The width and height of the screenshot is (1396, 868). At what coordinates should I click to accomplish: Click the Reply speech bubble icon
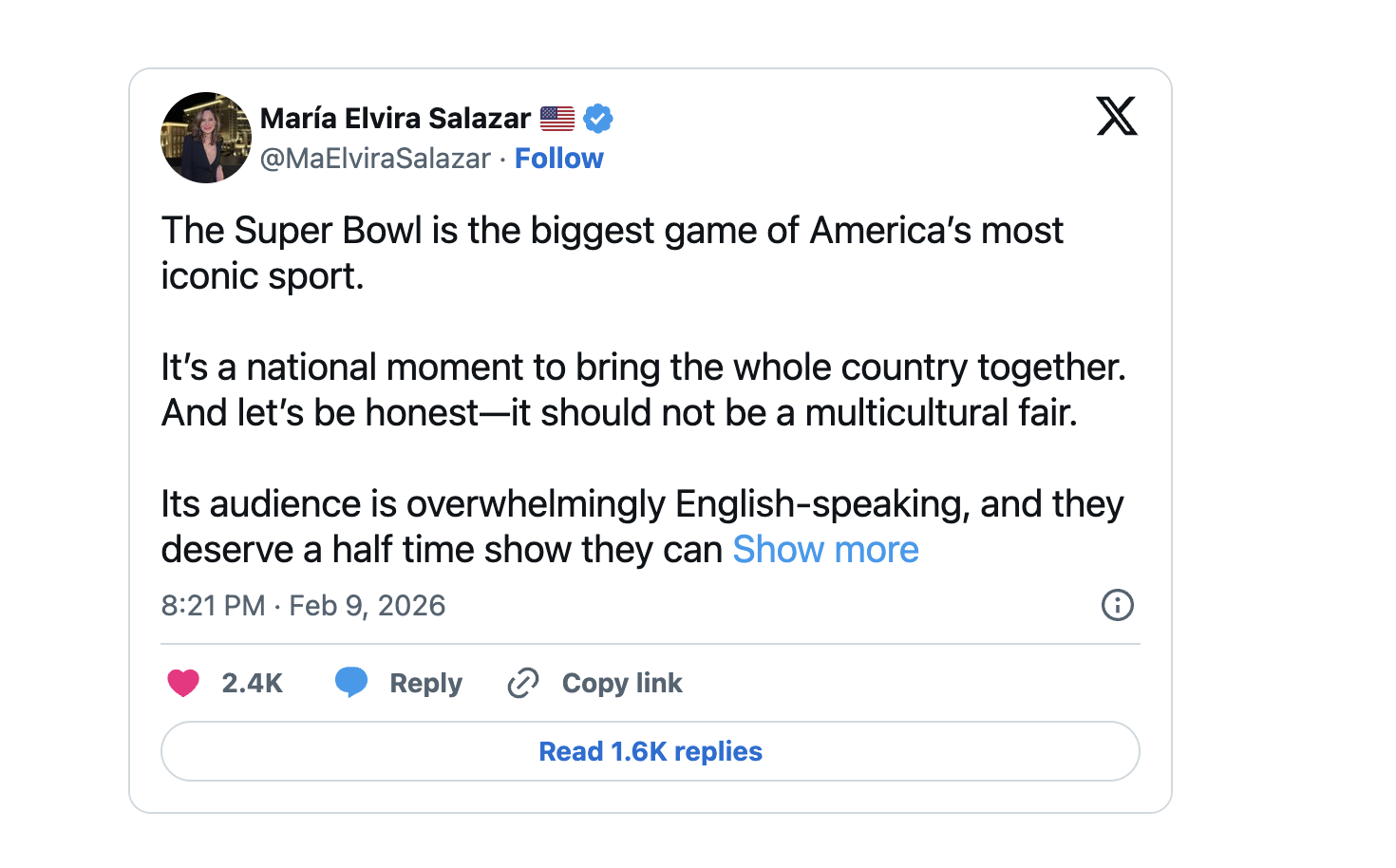(x=351, y=683)
